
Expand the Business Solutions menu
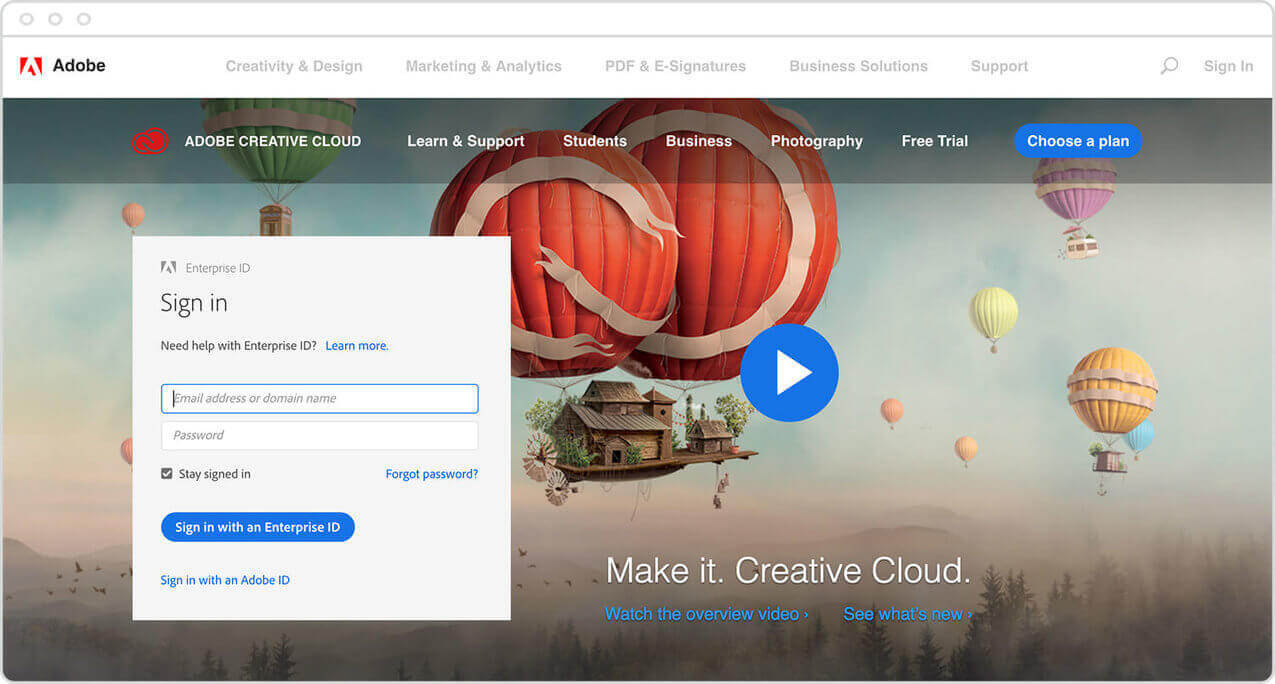[x=858, y=66]
